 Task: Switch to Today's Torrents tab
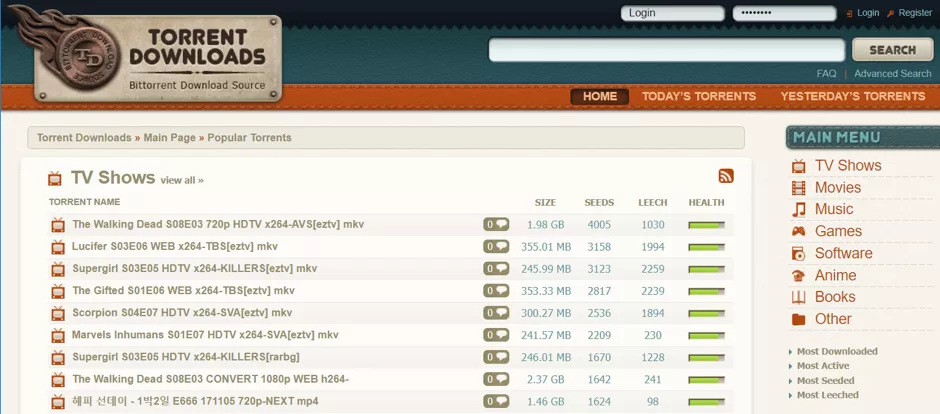(x=699, y=97)
